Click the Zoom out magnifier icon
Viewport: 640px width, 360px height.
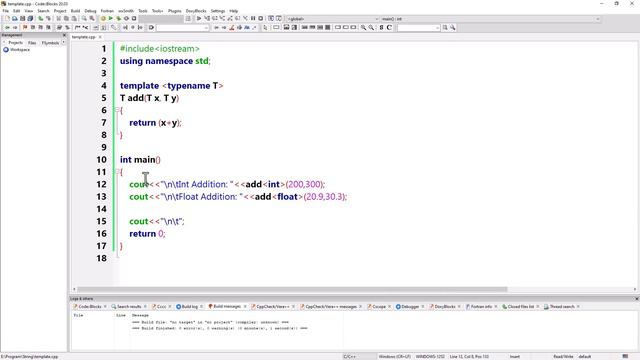(371, 28)
